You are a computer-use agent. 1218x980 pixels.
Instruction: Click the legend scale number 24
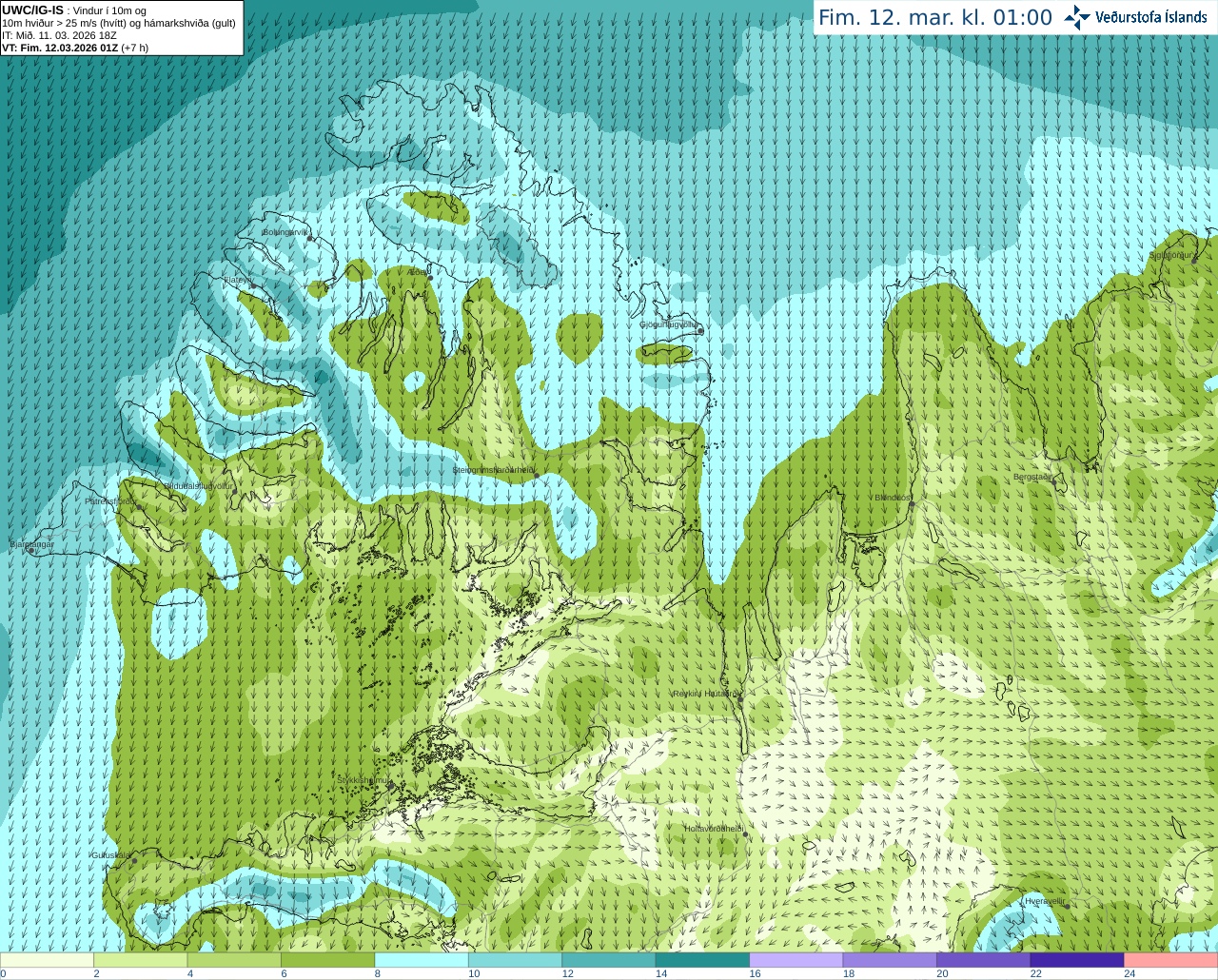[x=1130, y=973]
